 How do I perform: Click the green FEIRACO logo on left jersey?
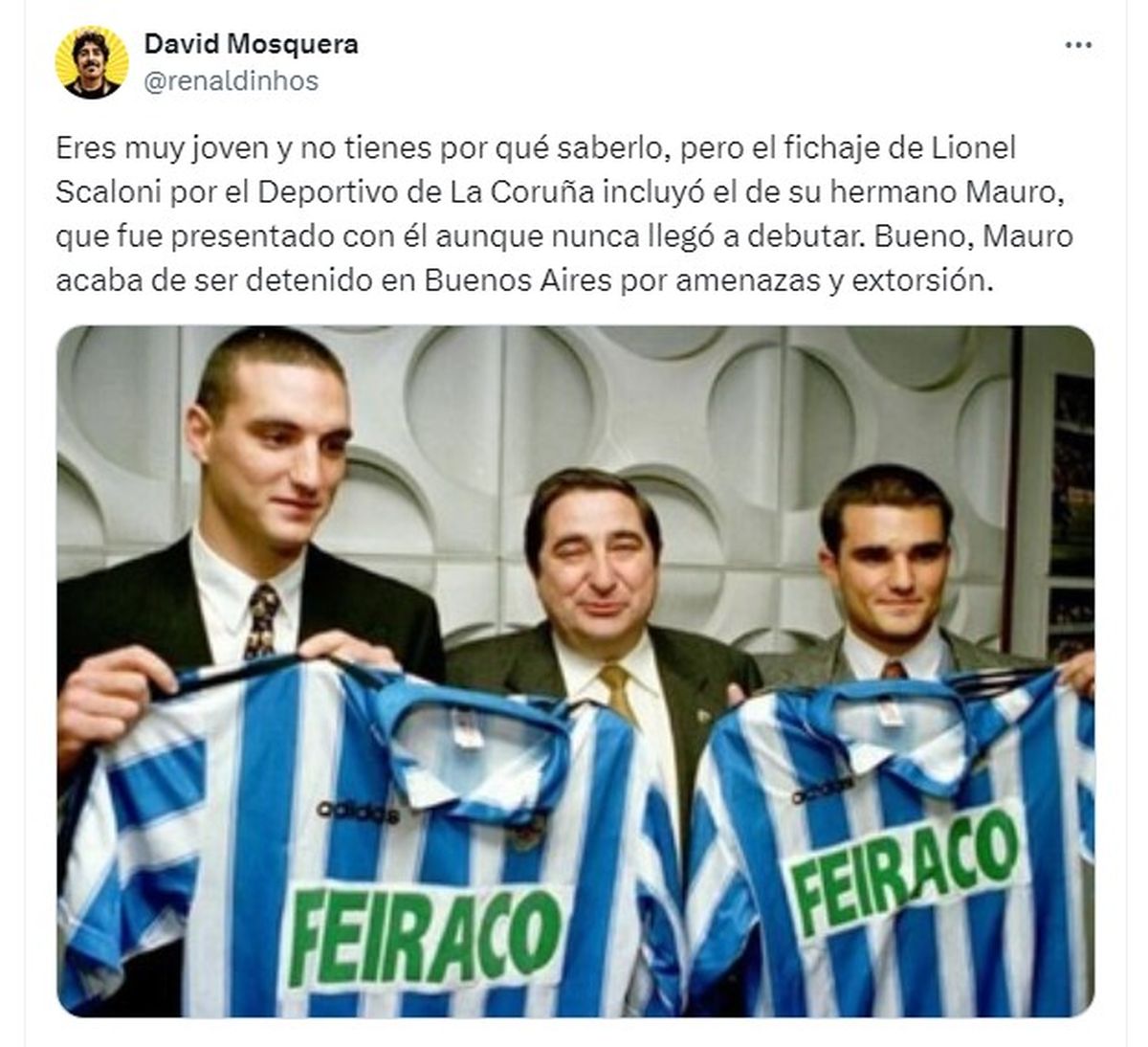424,936
